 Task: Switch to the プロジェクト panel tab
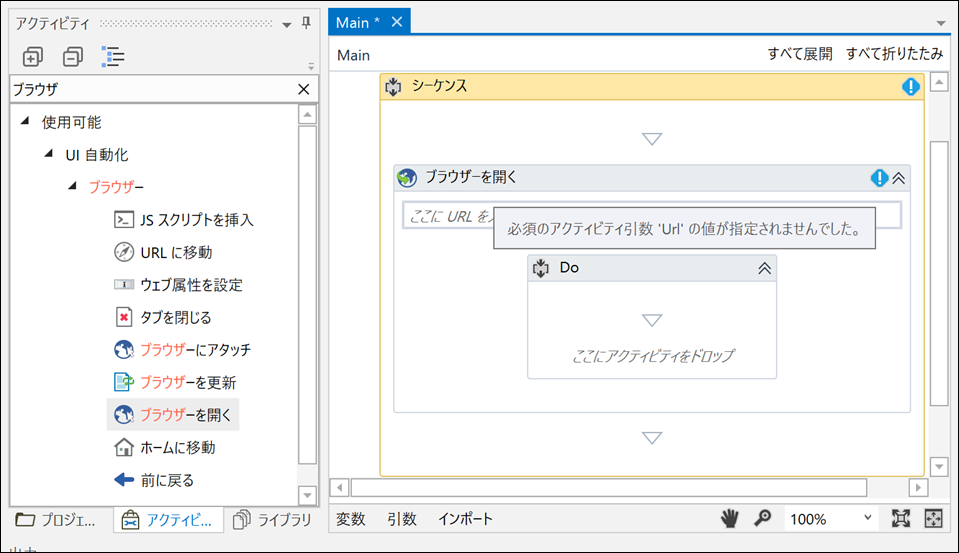point(56,520)
